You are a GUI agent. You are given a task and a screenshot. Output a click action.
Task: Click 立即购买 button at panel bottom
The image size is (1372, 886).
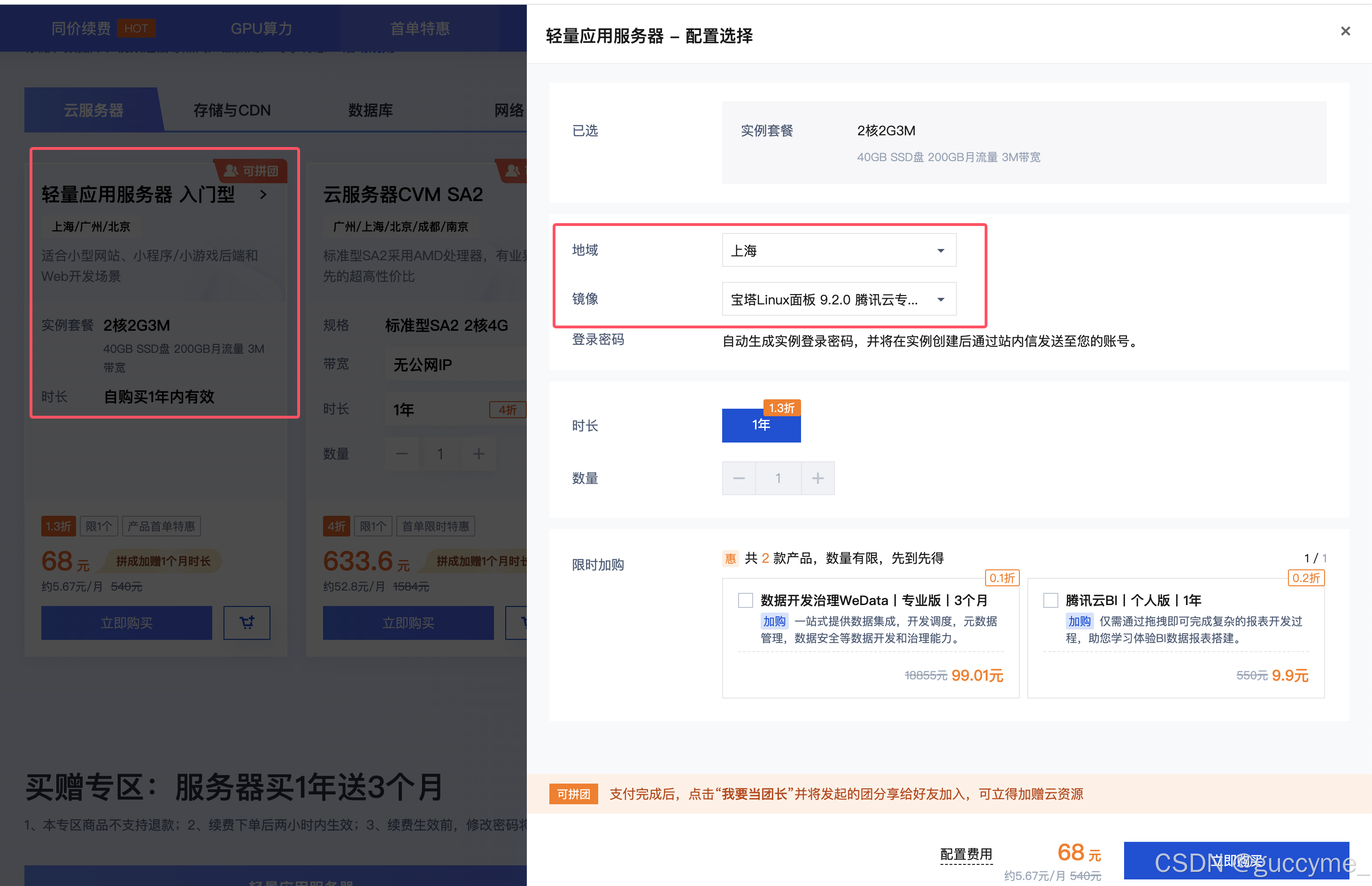click(x=1236, y=860)
